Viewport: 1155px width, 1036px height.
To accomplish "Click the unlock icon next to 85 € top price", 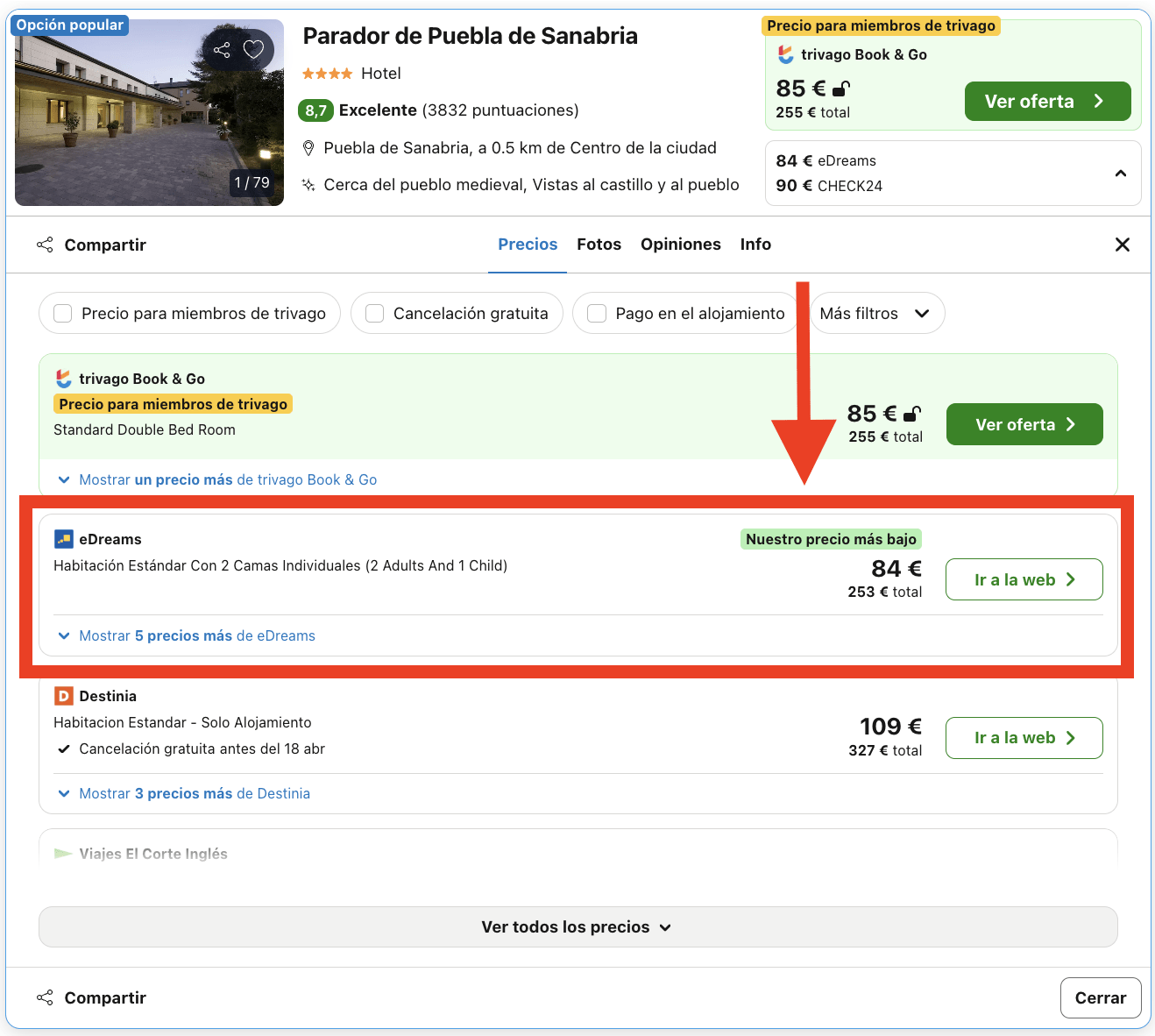I will coord(841,89).
